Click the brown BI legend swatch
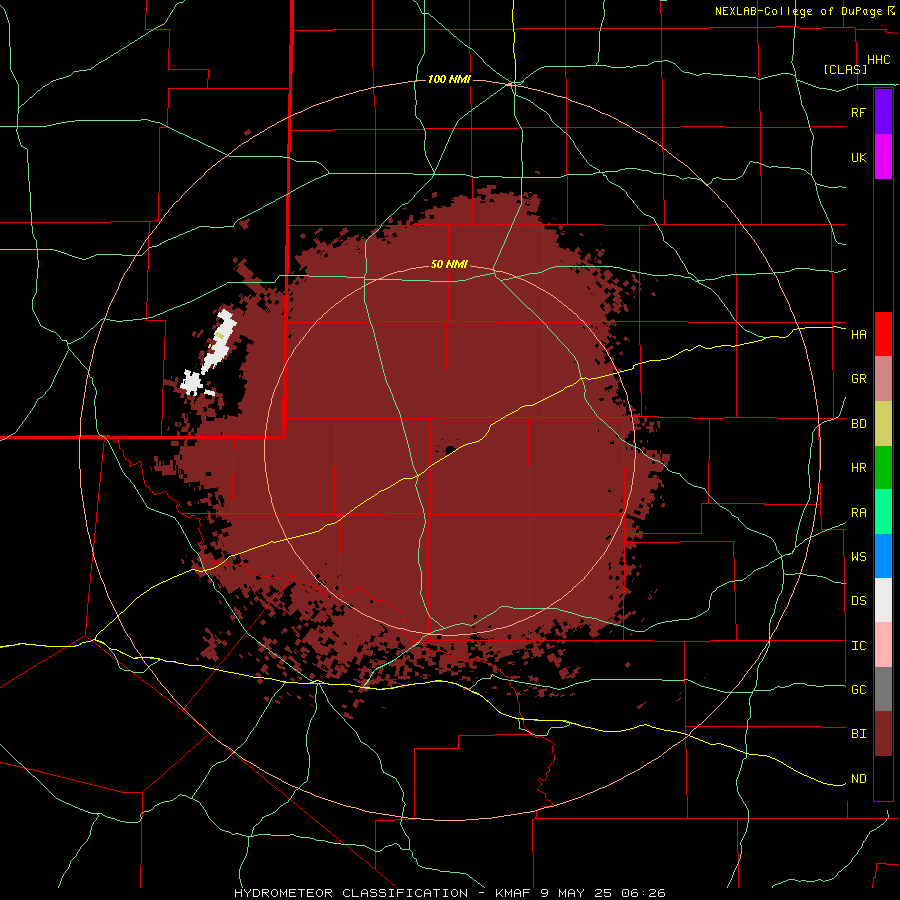Screen dimensions: 900x900 pyautogui.click(x=883, y=734)
